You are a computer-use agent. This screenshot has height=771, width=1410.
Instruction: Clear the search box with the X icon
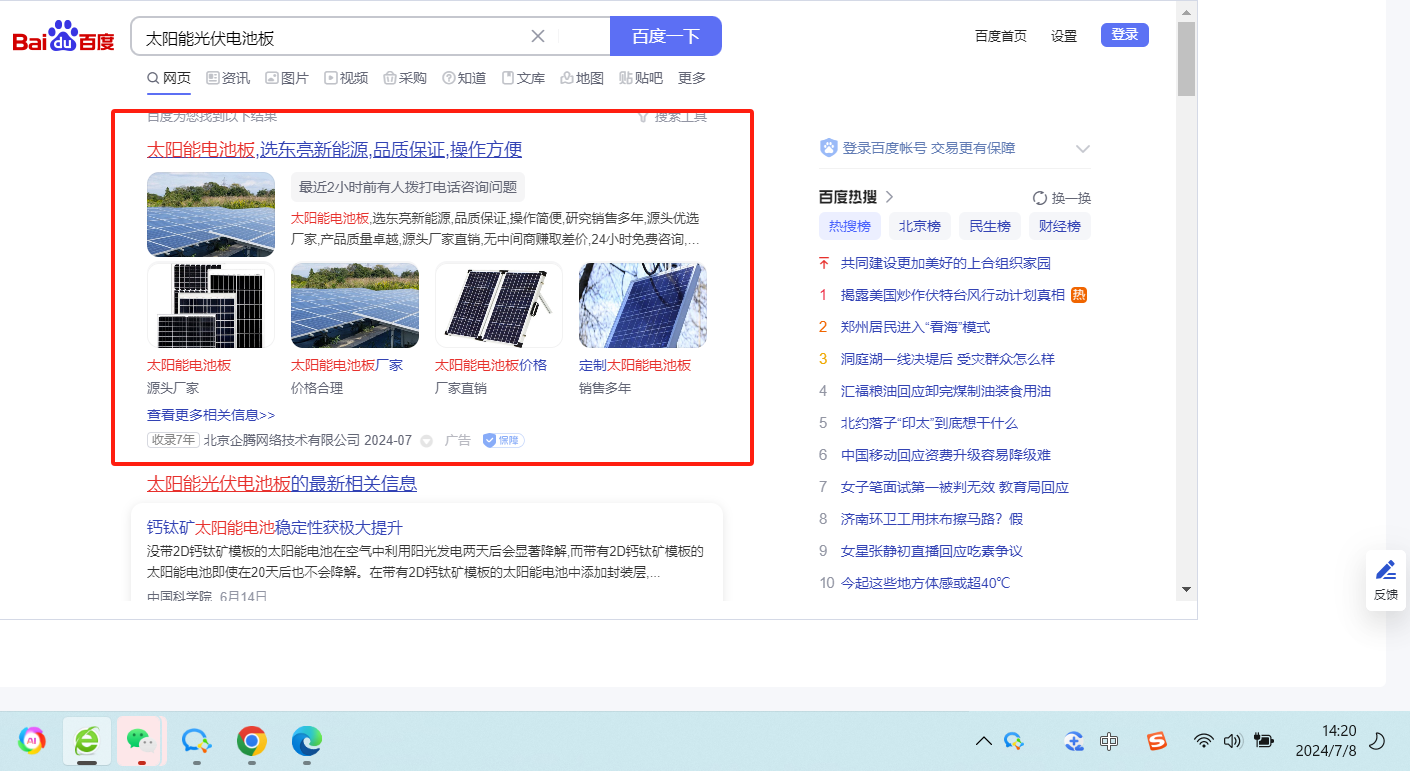coord(537,36)
